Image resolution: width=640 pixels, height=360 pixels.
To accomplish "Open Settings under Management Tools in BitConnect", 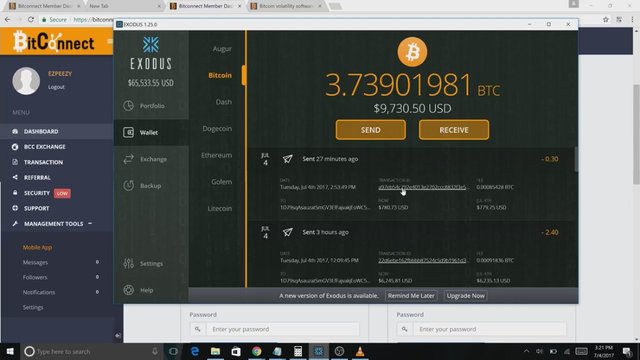I will click(x=33, y=307).
